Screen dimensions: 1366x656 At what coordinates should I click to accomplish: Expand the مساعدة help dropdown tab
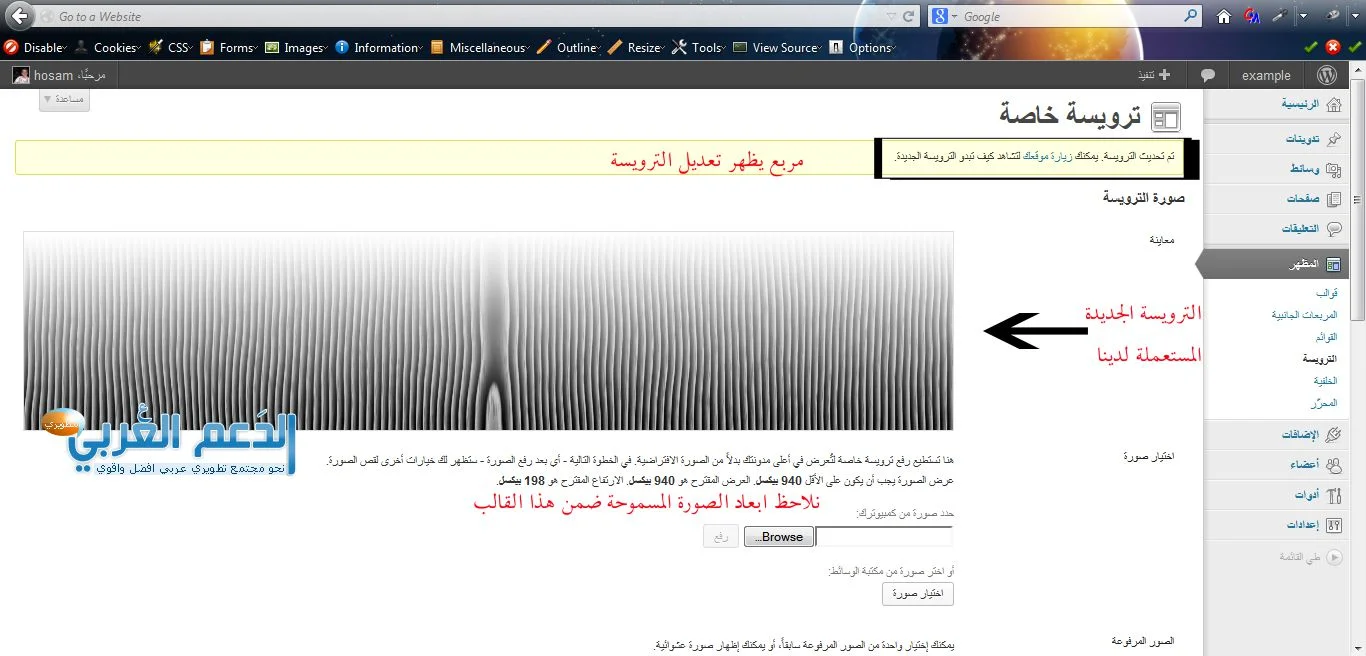(64, 99)
